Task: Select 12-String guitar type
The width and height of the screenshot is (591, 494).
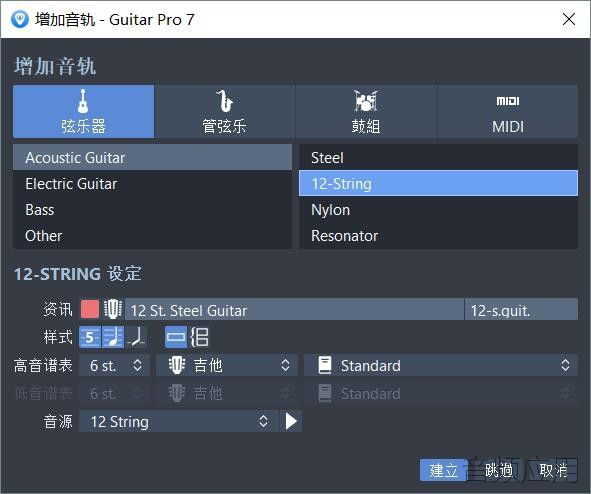Action: 438,184
